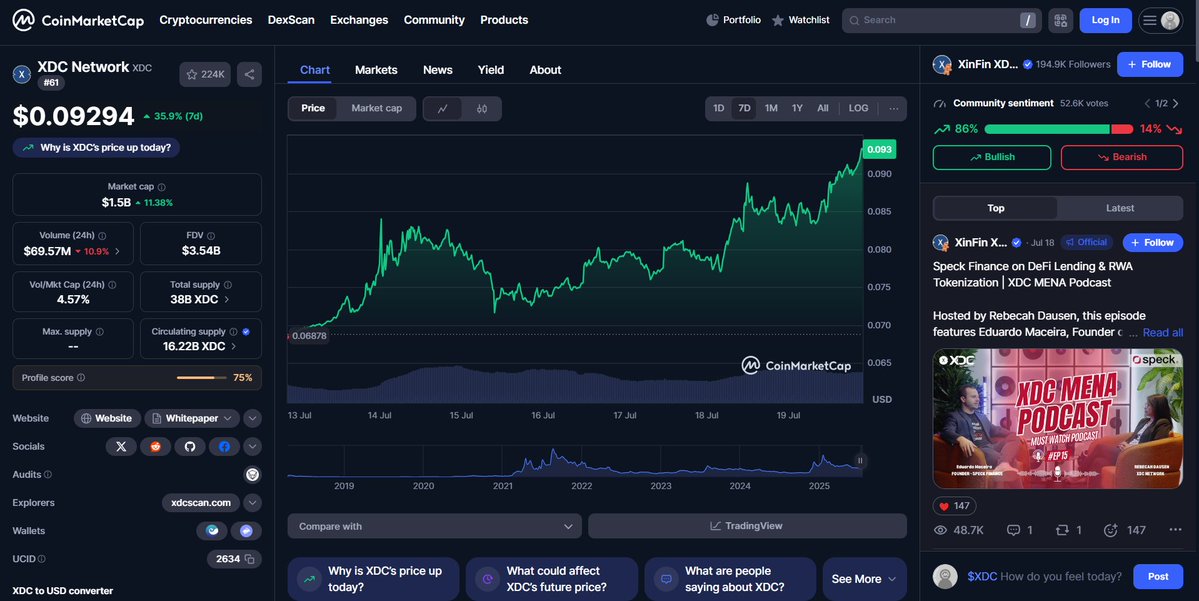Copy the UCID 2634 value
The height and width of the screenshot is (601, 1199).
click(249, 559)
